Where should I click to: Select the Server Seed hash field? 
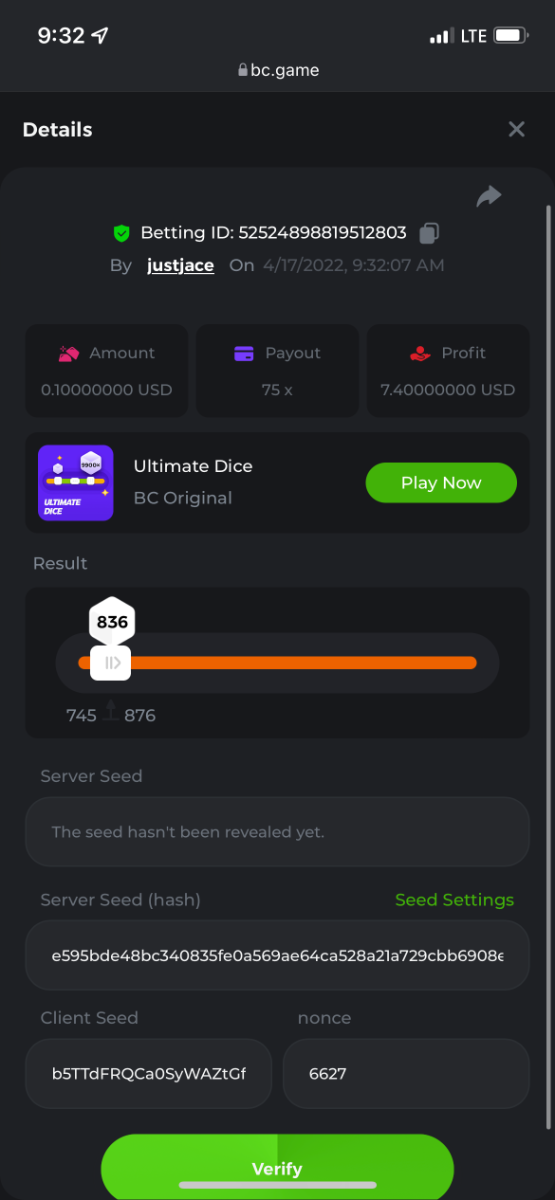pyautogui.click(x=277, y=956)
